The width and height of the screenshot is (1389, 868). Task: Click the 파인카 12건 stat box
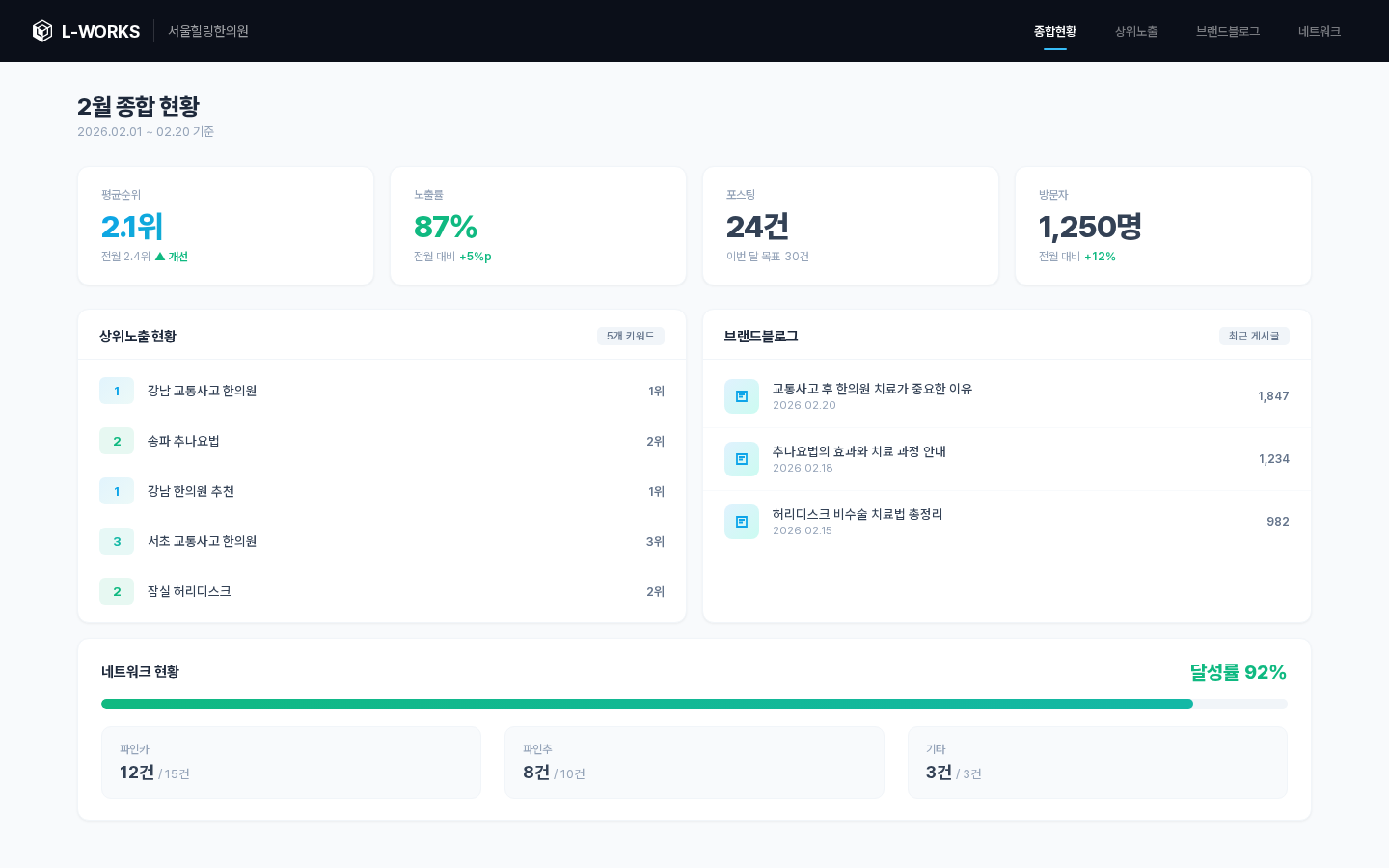tap(291, 762)
